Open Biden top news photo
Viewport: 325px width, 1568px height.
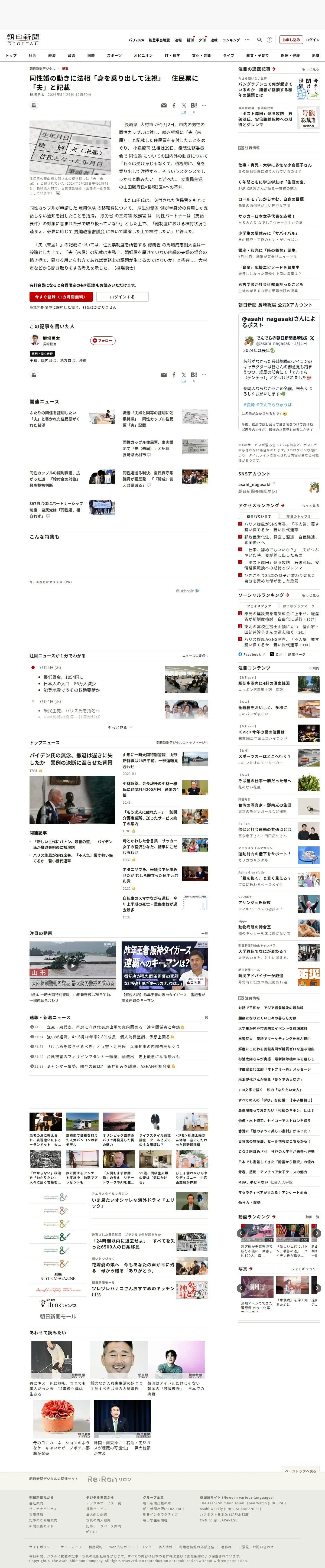[x=72, y=800]
